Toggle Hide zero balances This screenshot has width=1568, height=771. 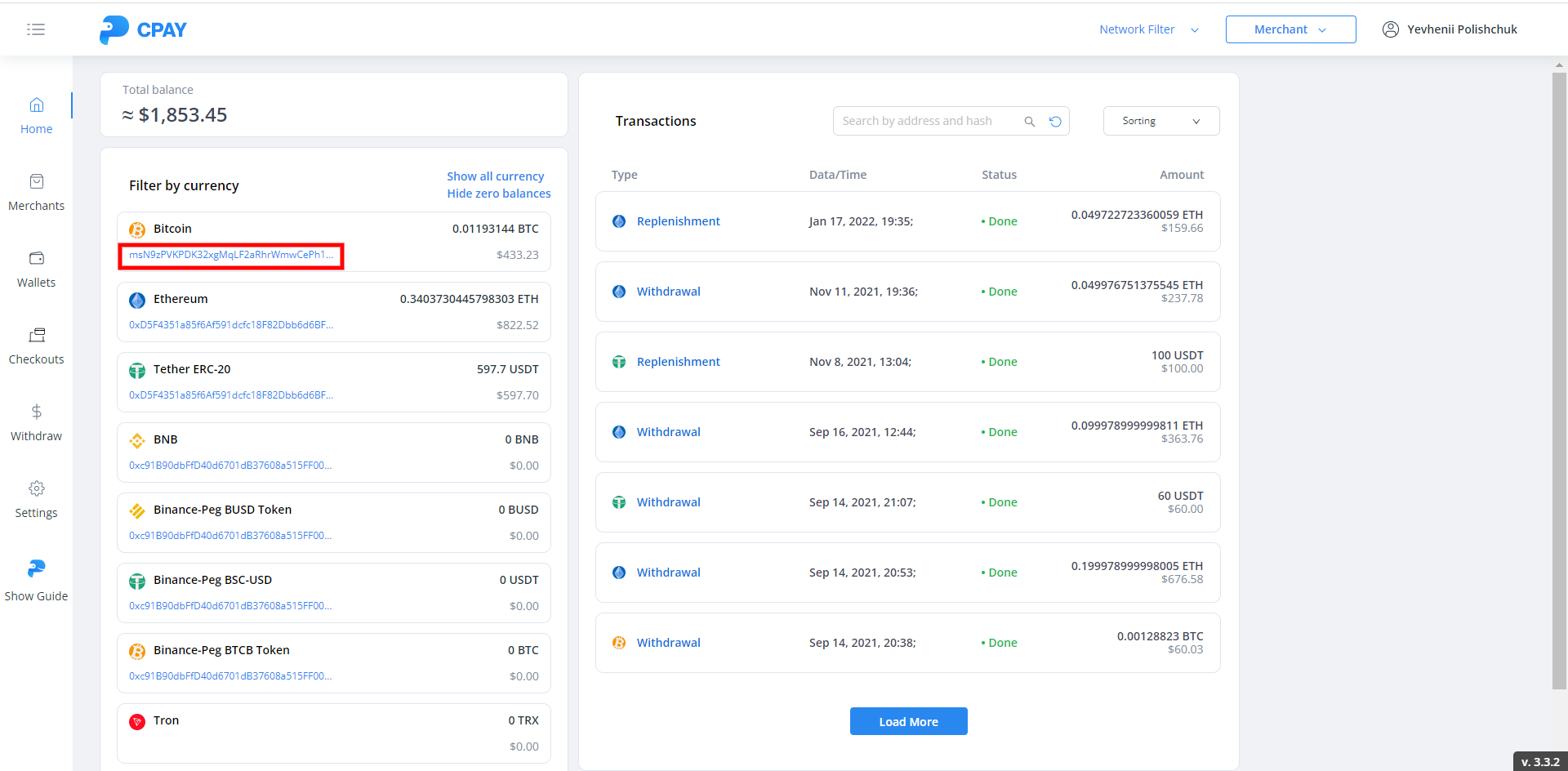click(x=498, y=194)
